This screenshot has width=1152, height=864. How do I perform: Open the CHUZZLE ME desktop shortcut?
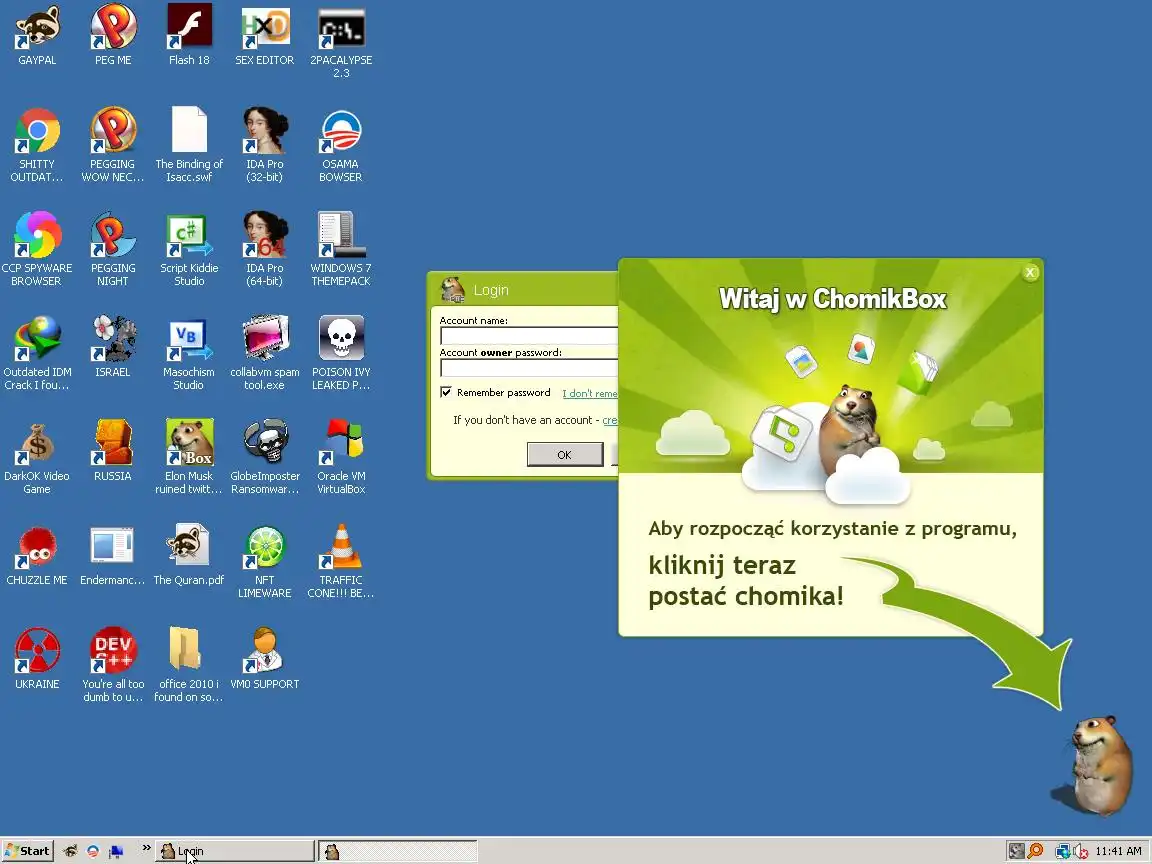tap(37, 555)
